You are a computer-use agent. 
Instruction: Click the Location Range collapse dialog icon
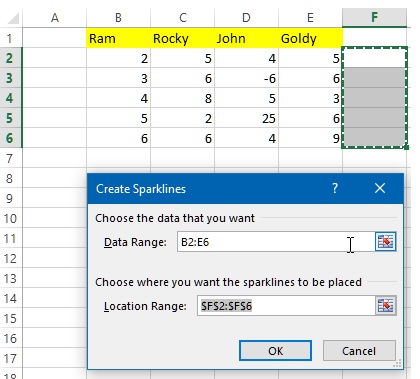pyautogui.click(x=386, y=306)
